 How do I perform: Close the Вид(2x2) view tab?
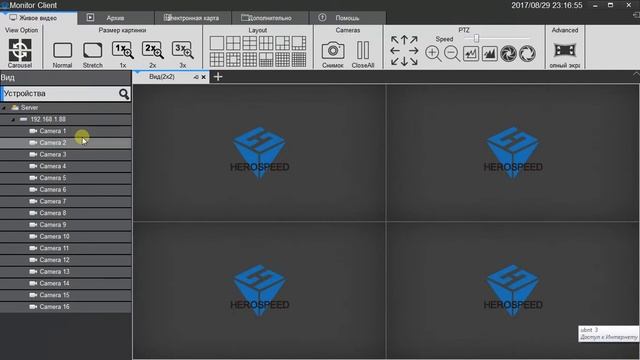pyautogui.click(x=204, y=77)
